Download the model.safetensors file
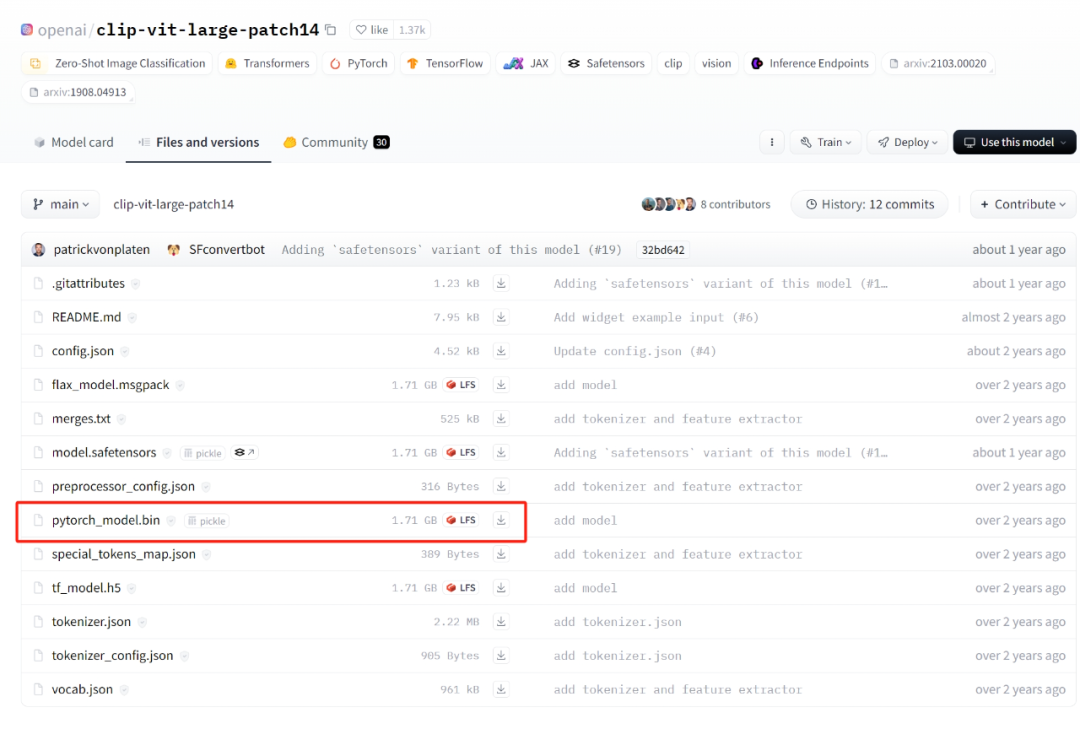The width and height of the screenshot is (1080, 729). click(501, 452)
